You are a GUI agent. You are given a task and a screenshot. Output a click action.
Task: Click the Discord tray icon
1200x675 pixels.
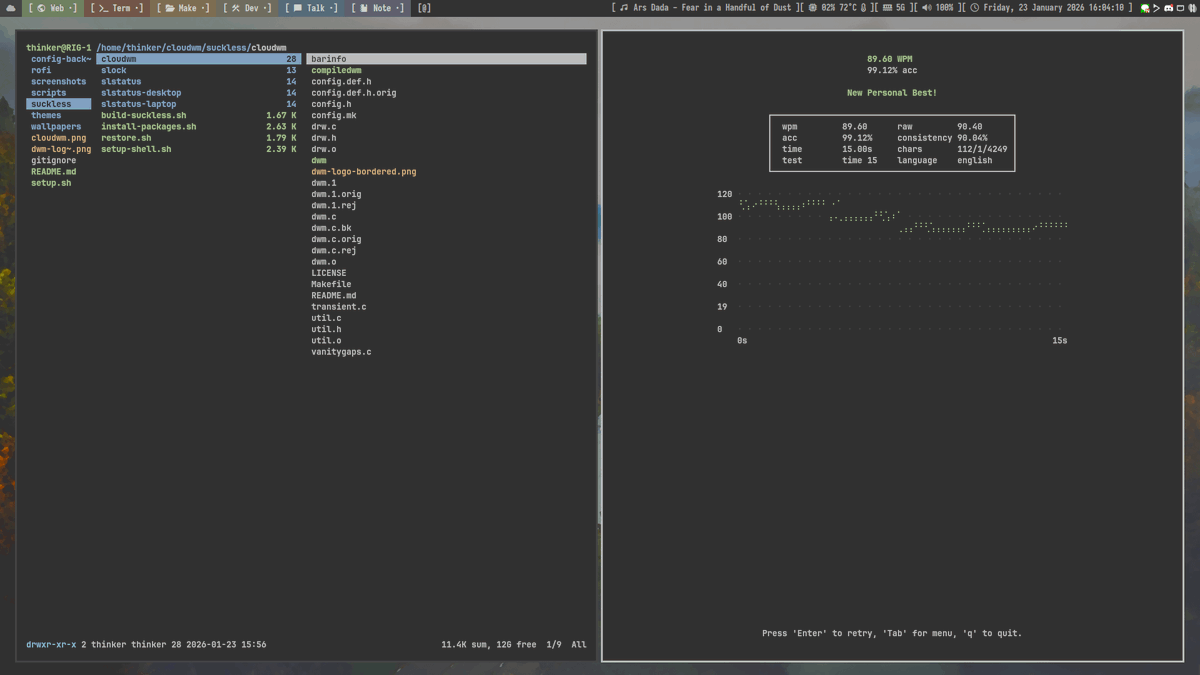[1168, 8]
